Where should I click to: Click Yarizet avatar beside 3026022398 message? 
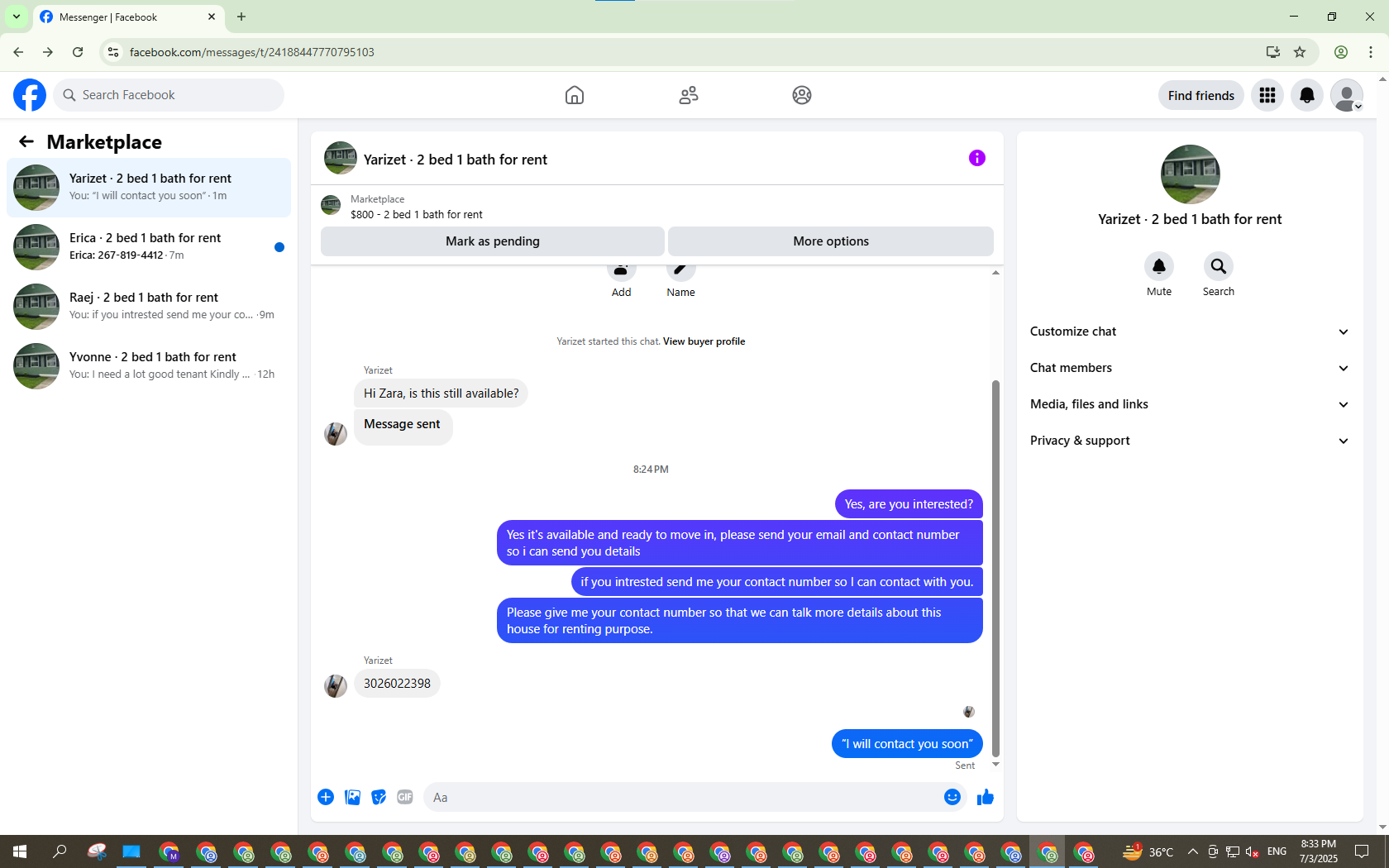tap(336, 686)
